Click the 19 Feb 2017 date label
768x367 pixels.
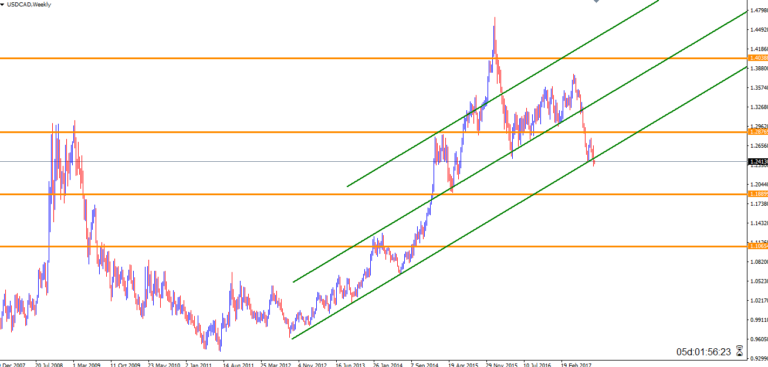576,365
